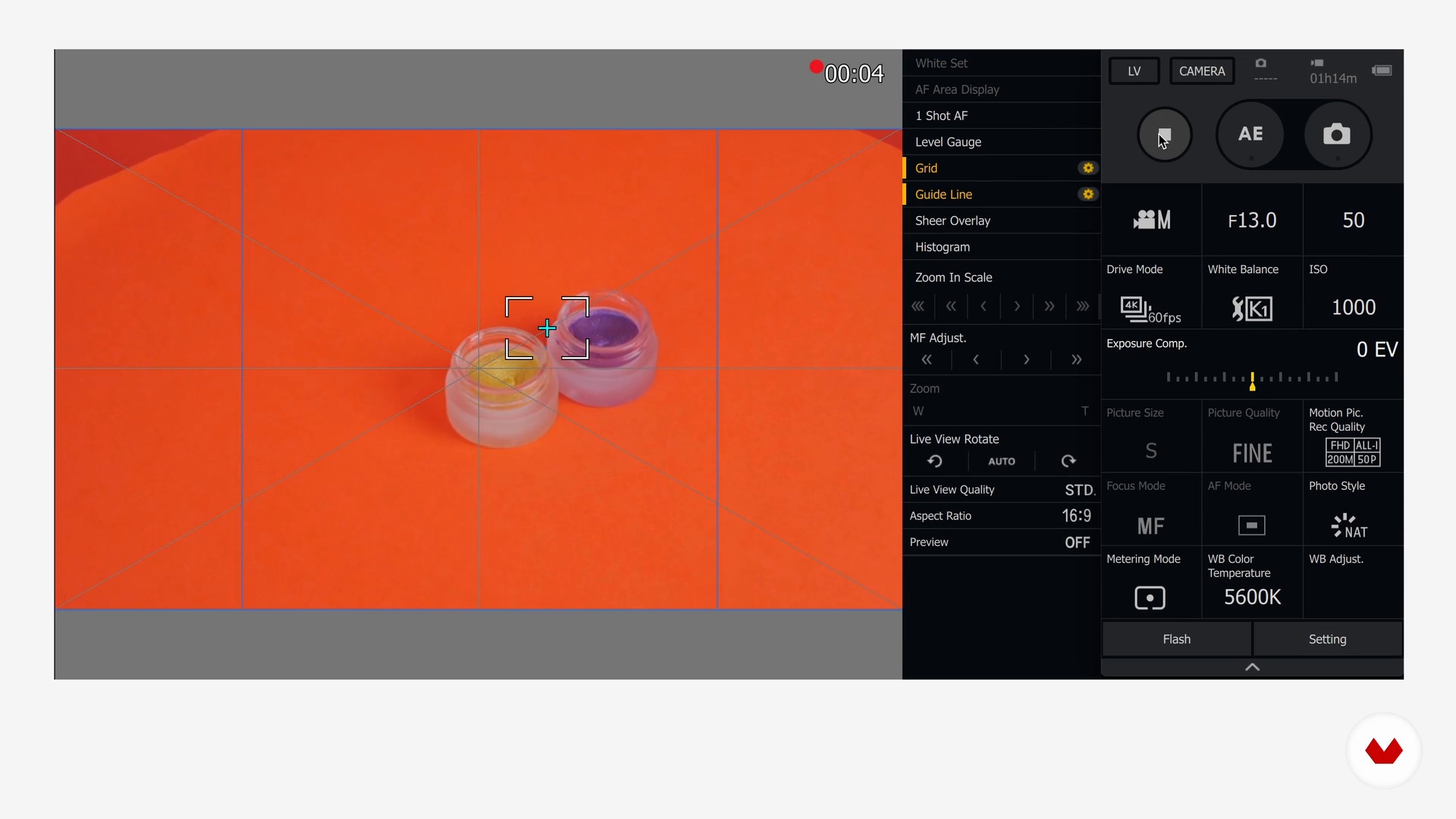Open Metering Mode center spot icon
This screenshot has height=819, width=1456.
coord(1150,598)
